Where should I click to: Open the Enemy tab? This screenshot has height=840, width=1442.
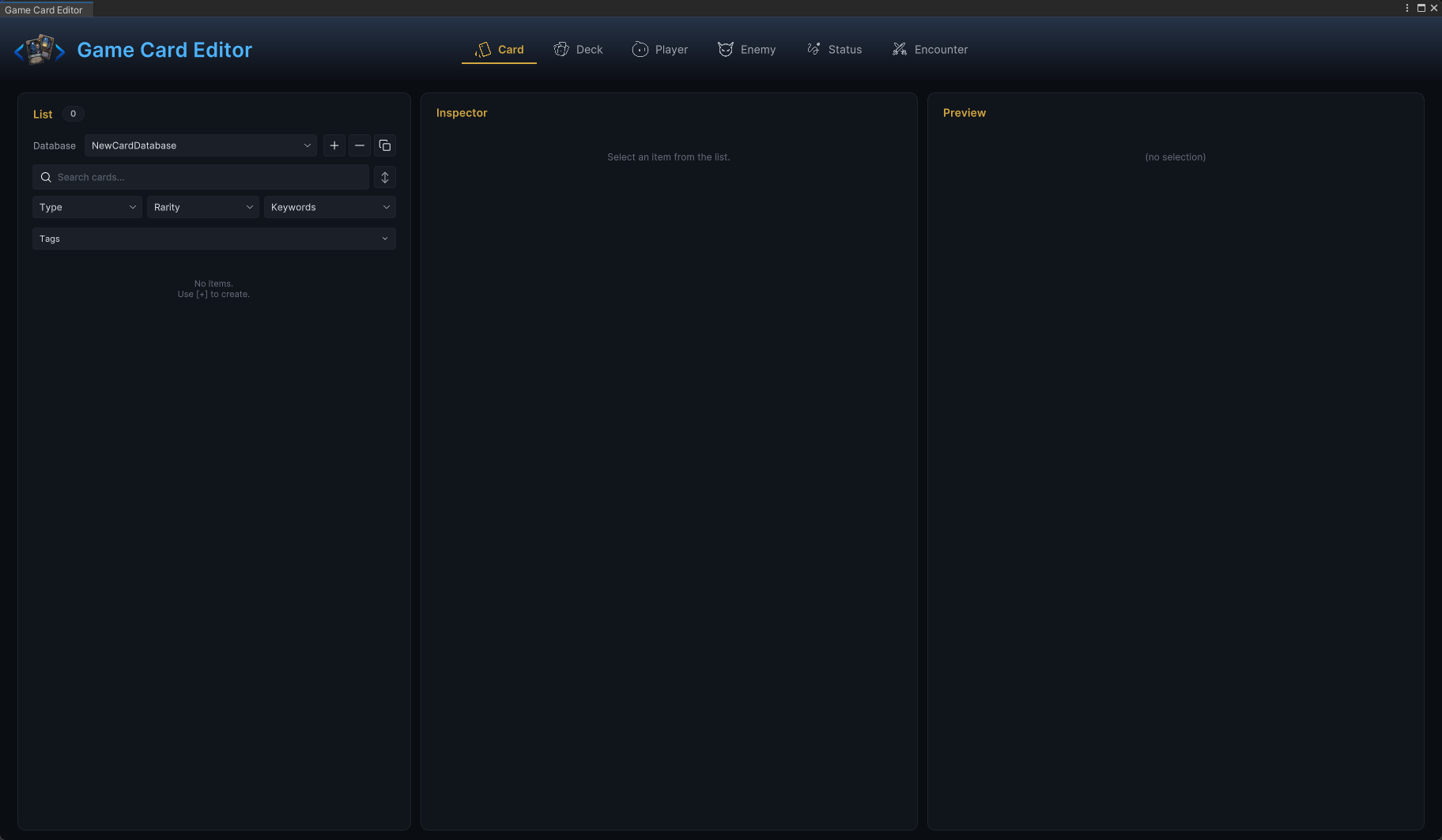coord(746,49)
